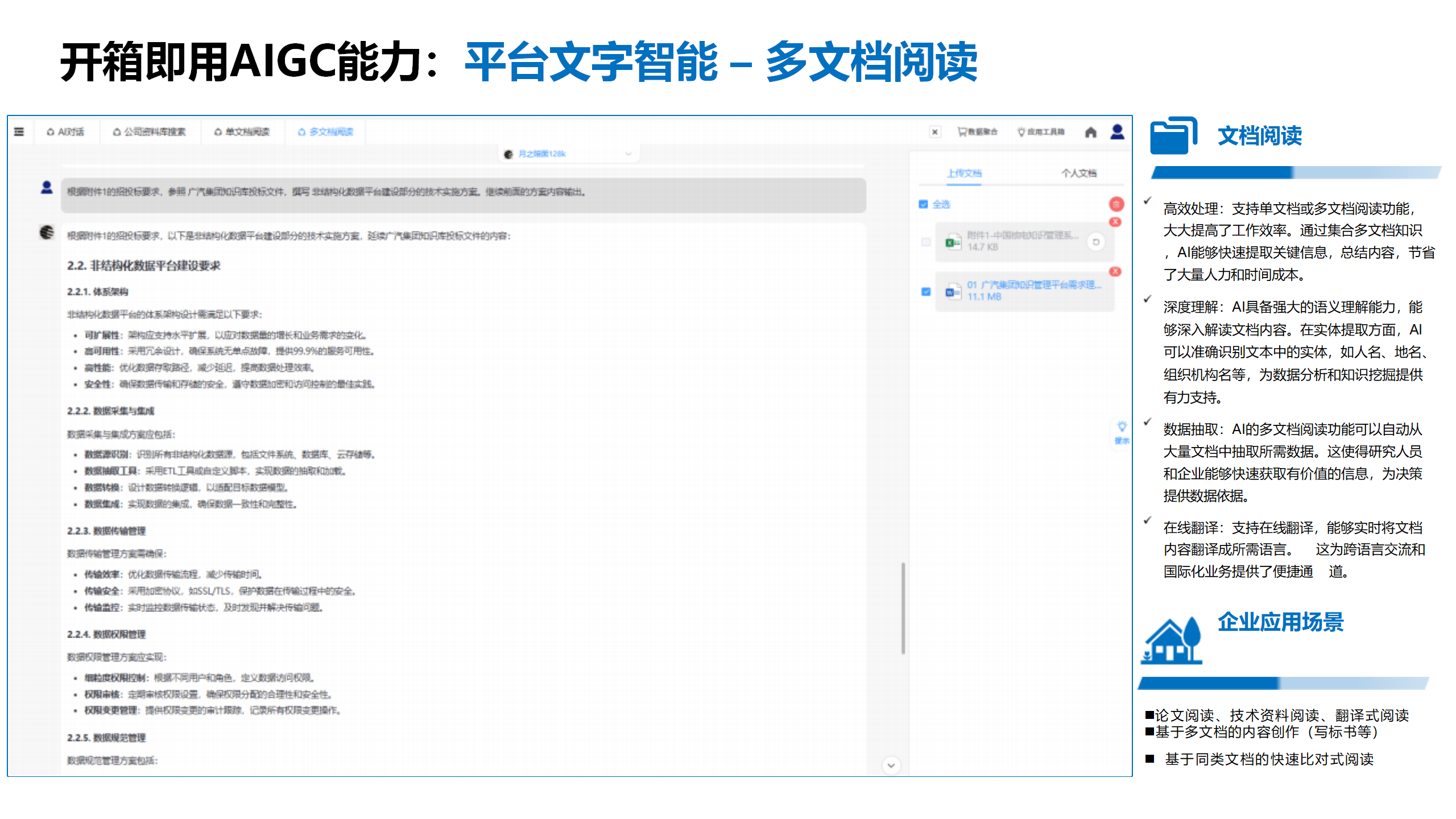Toggle the 全选 select-all checkbox

coord(923,204)
